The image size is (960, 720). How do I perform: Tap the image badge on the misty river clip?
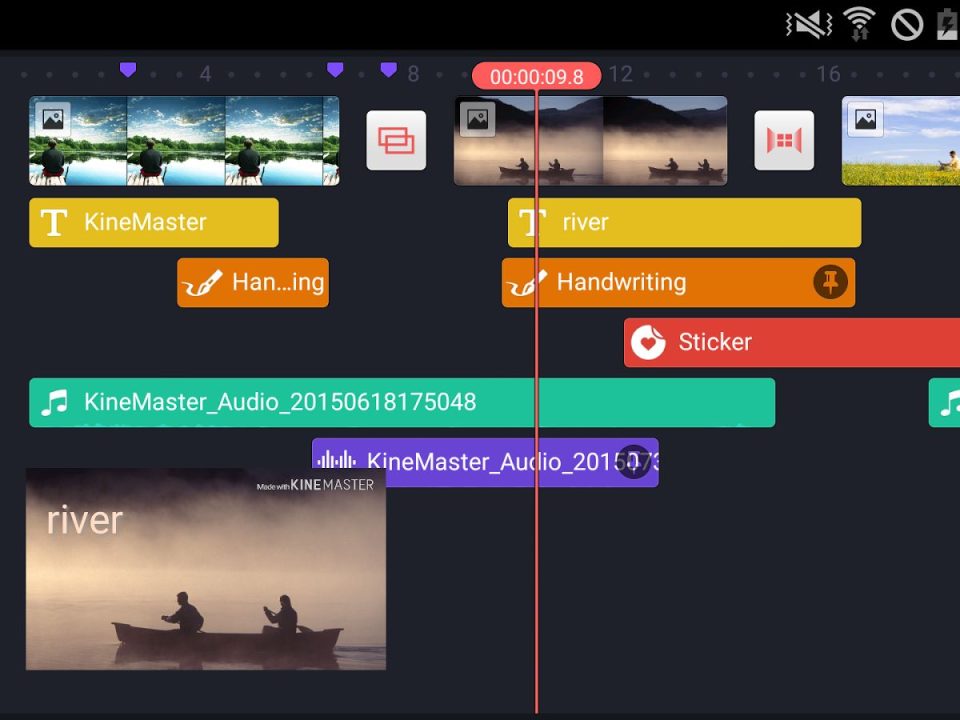[479, 118]
